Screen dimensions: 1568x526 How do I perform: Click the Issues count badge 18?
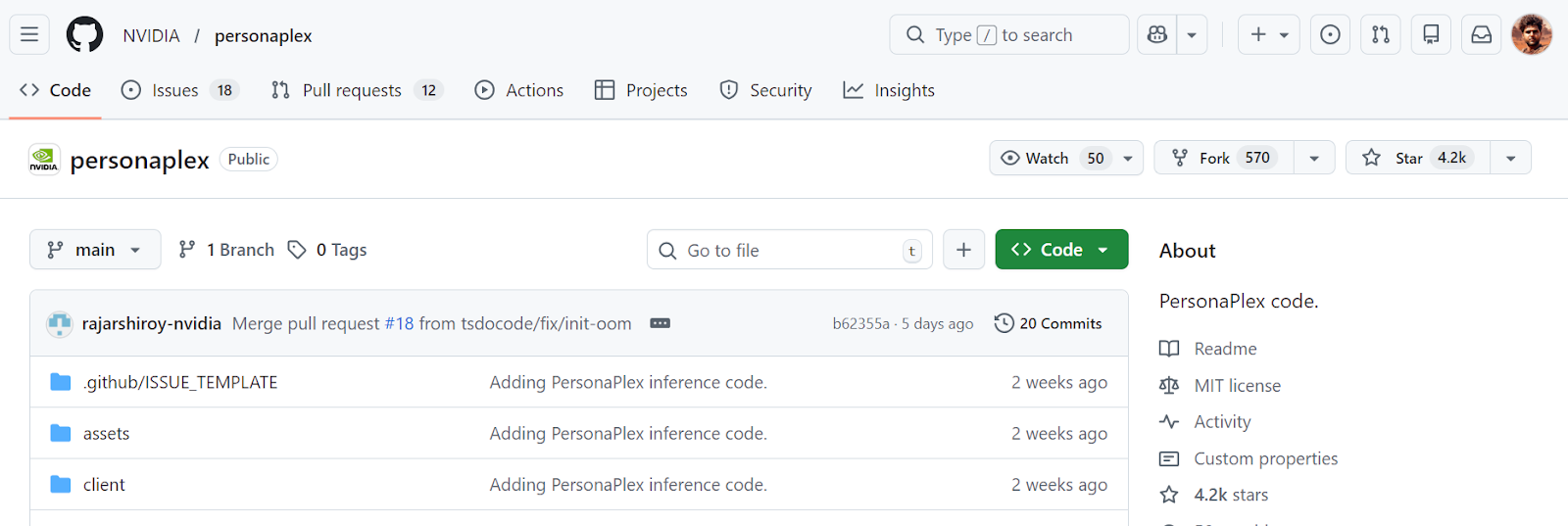coord(224,90)
